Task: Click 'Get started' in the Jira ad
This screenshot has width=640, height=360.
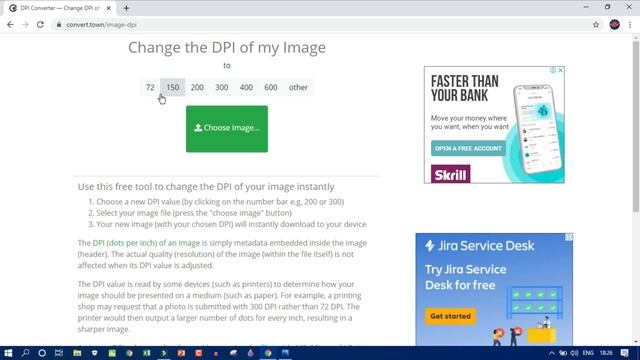Action: click(x=450, y=316)
